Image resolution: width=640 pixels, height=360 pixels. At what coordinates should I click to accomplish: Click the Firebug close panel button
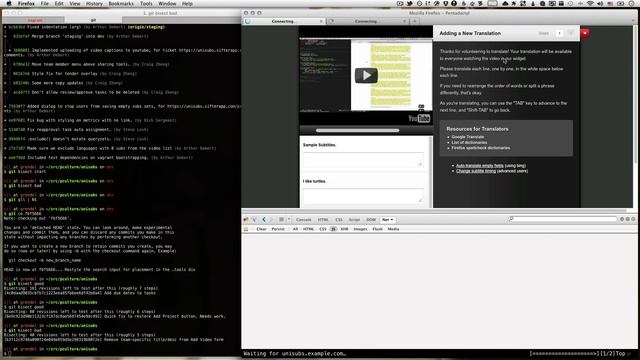[x=633, y=219]
